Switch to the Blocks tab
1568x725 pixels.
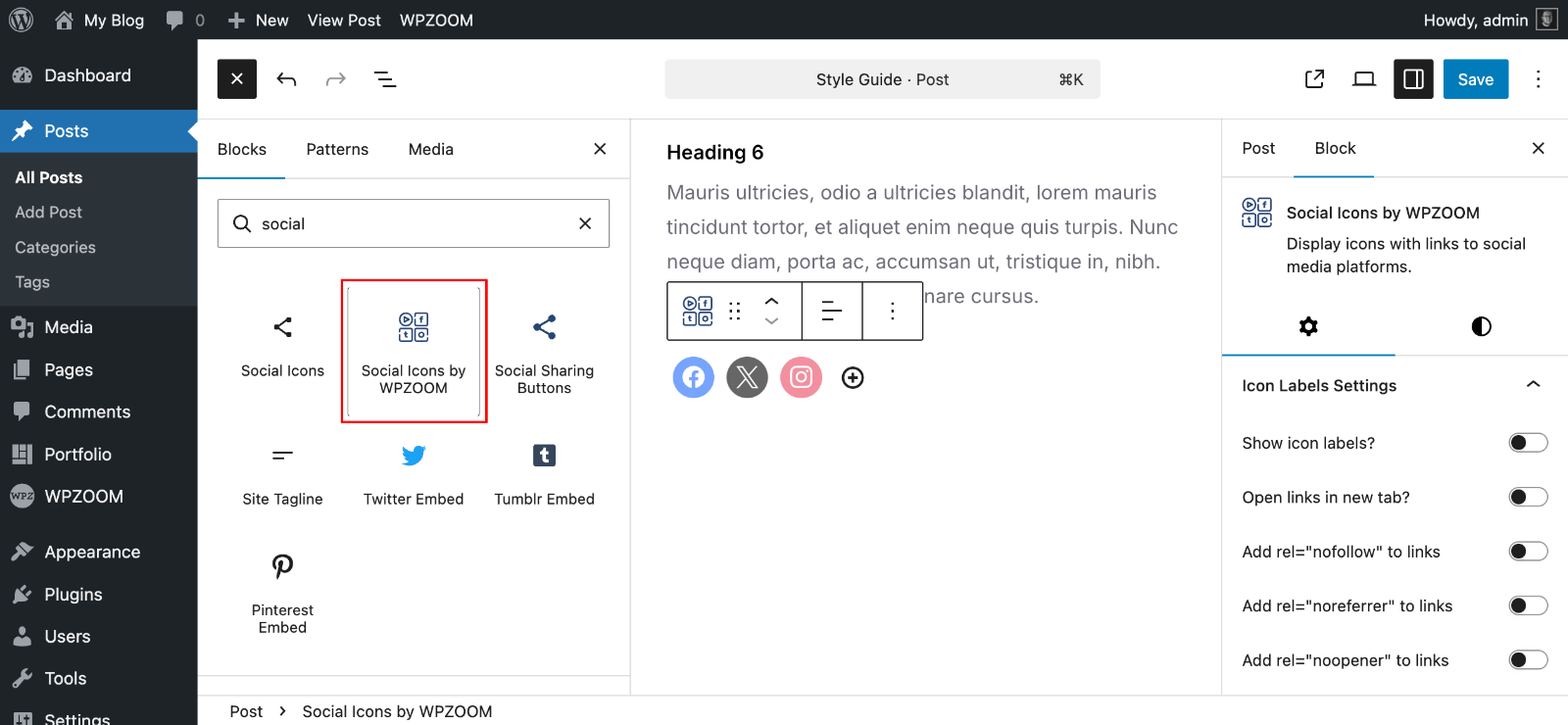coord(242,149)
